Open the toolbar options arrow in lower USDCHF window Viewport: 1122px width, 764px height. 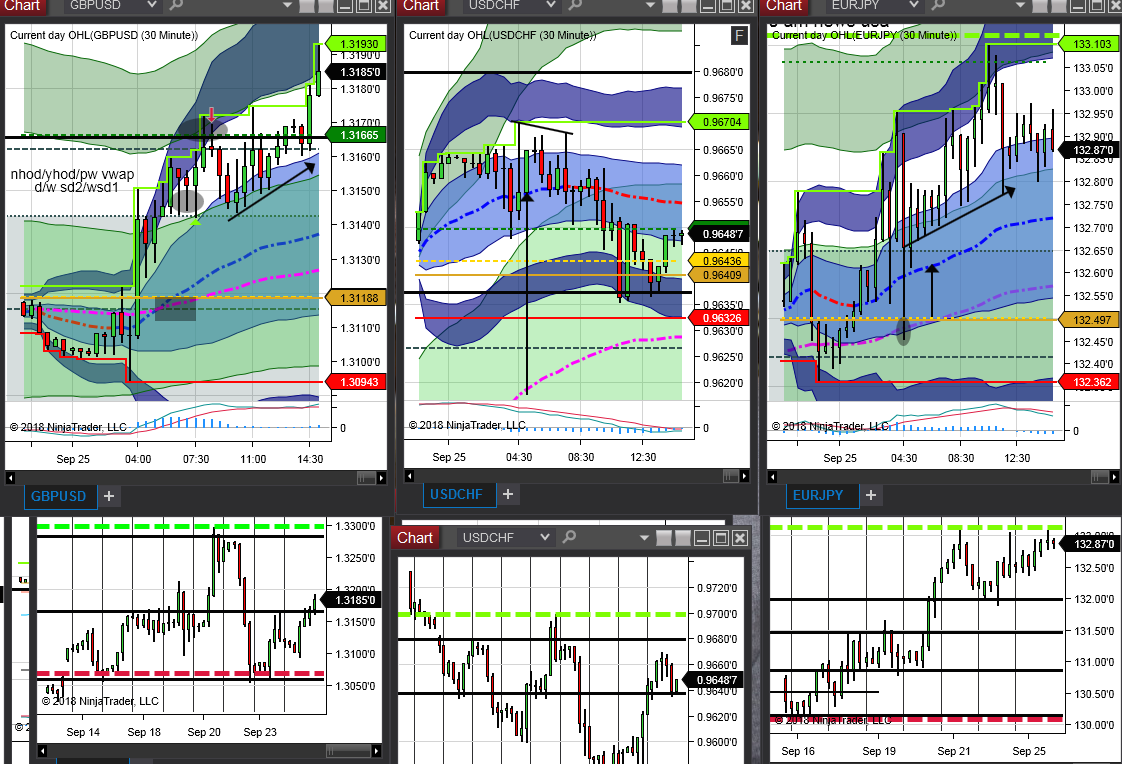pos(644,538)
